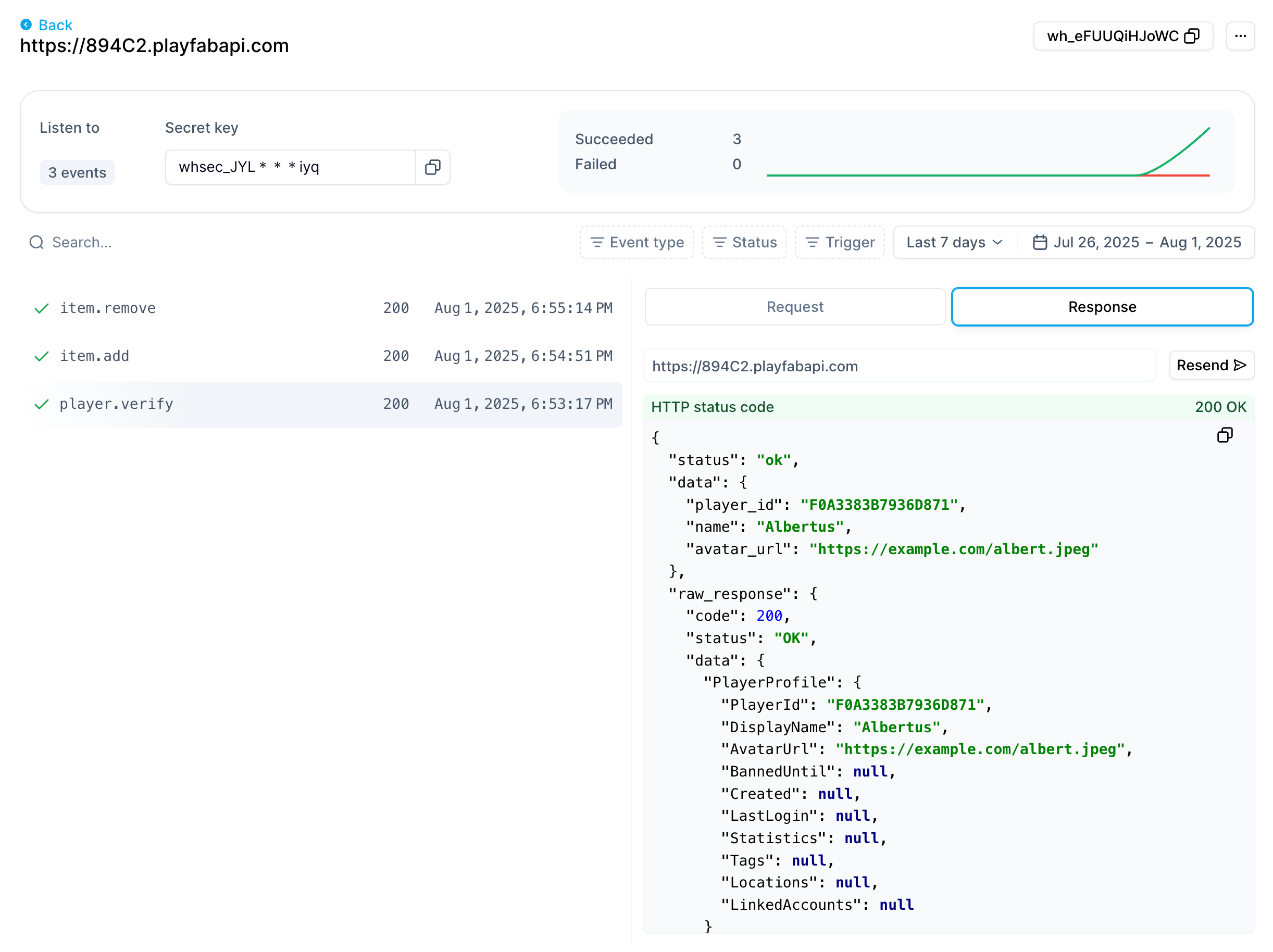Switch to the Response tab
1273x952 pixels.
click(1102, 307)
